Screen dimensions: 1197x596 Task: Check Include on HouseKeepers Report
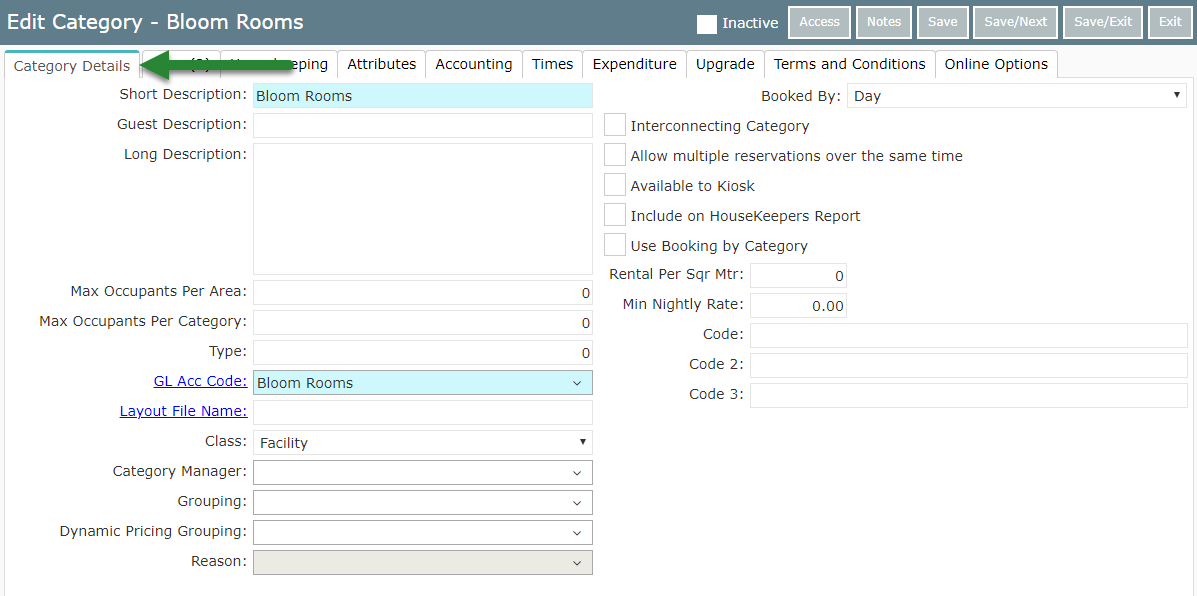[615, 216]
